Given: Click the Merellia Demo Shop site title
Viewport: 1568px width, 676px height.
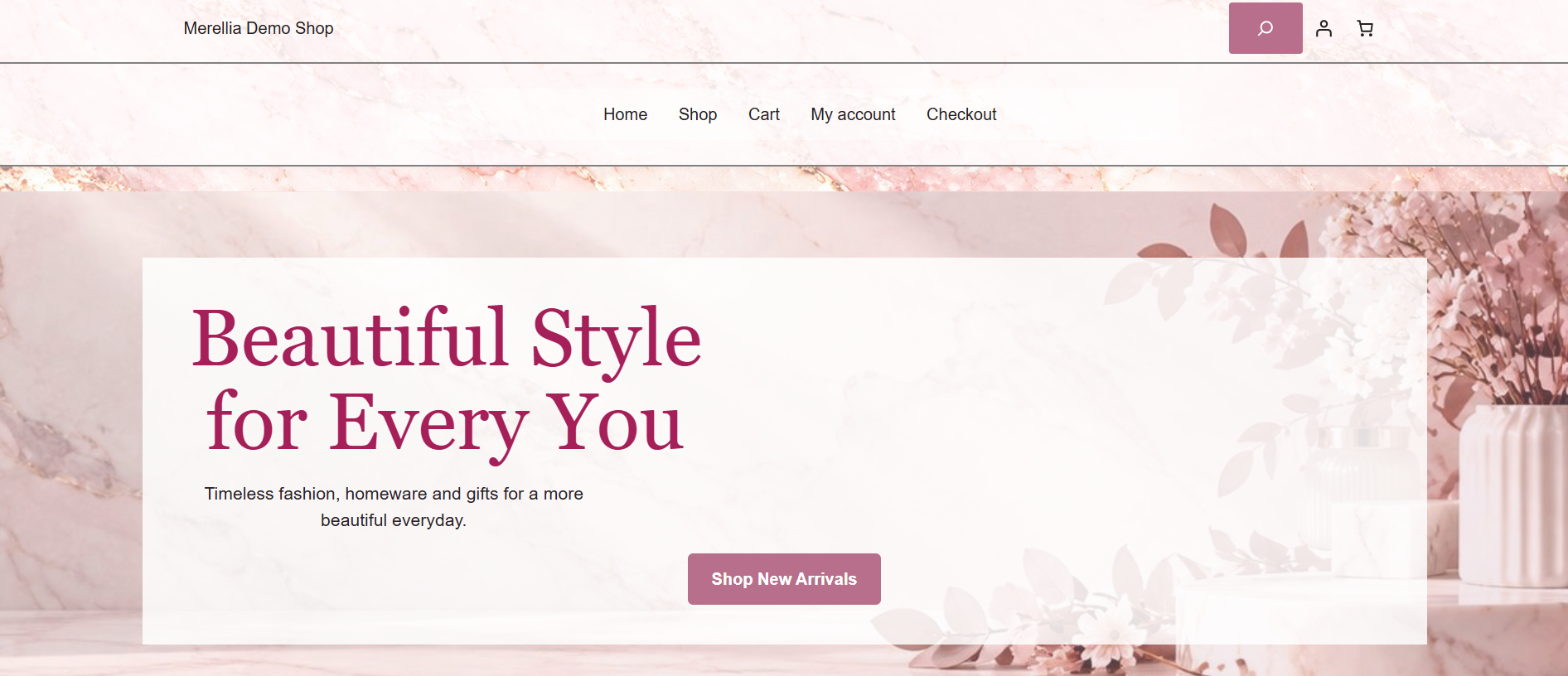Looking at the screenshot, I should [x=259, y=28].
